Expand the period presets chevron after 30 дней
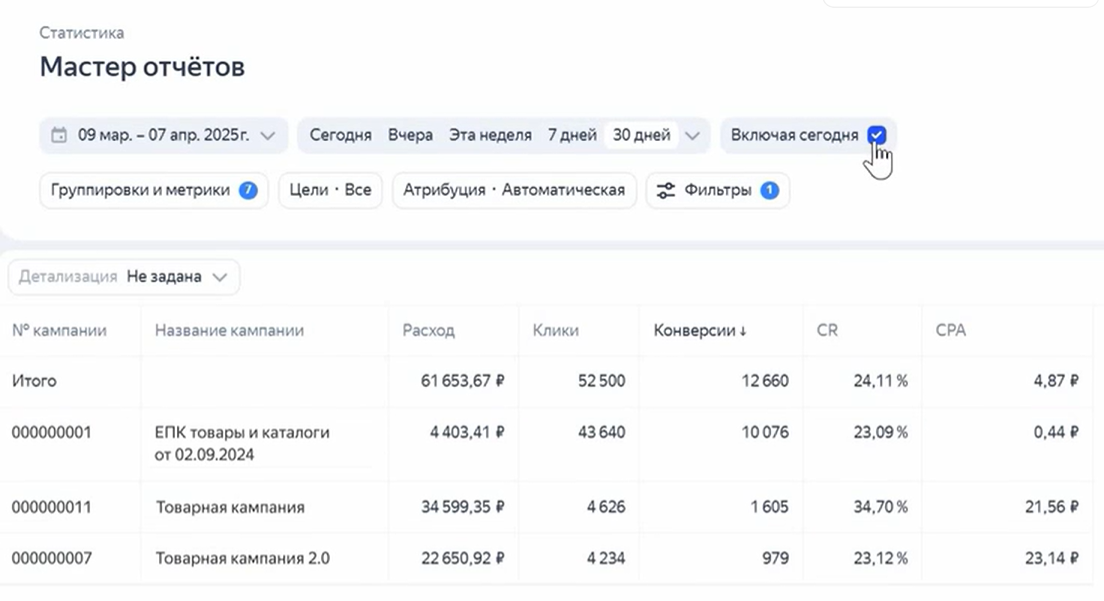Screen dimensions: 1104x601 pos(694,135)
